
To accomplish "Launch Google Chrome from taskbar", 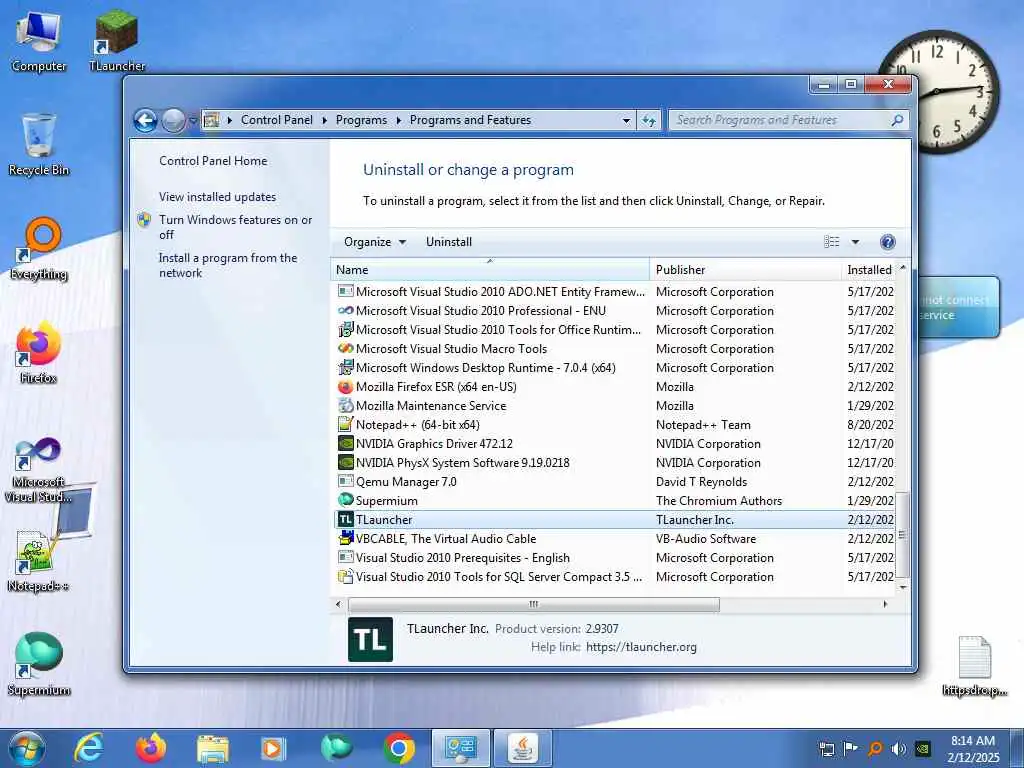I will [x=399, y=748].
